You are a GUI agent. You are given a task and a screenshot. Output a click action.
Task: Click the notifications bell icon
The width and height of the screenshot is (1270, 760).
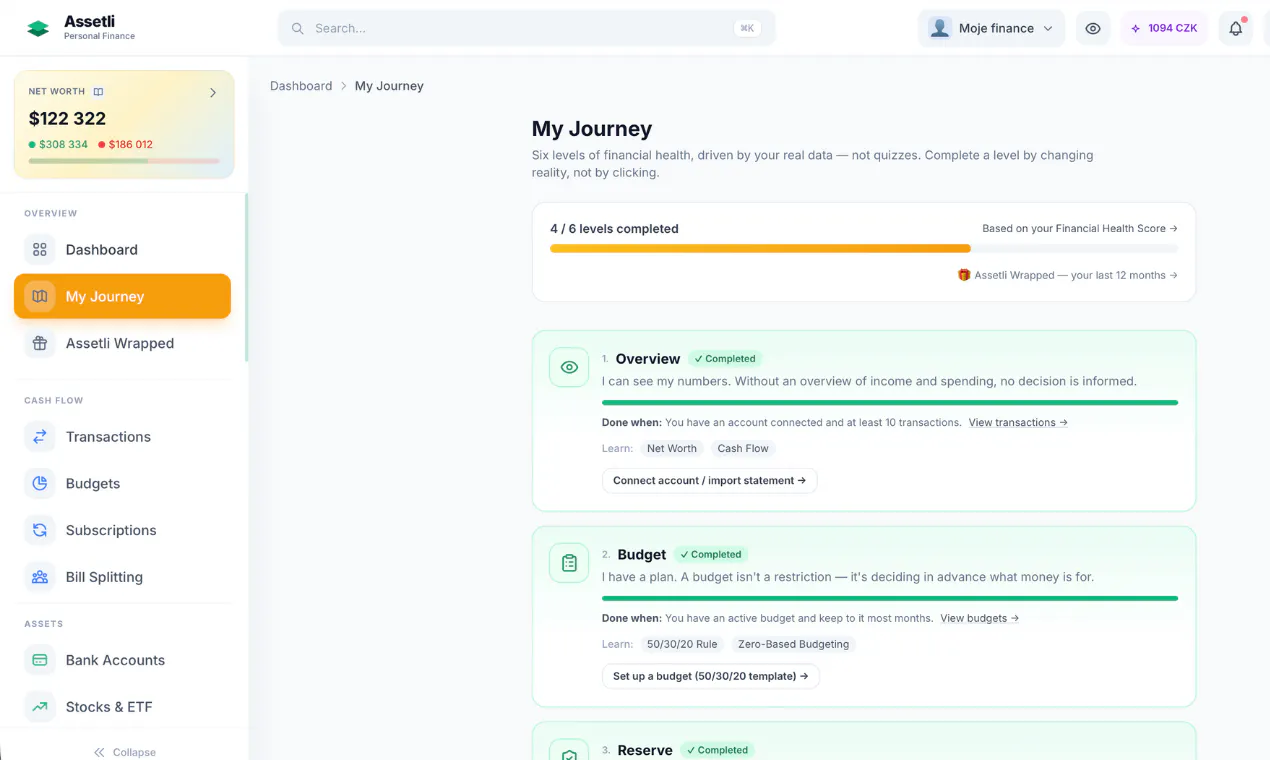click(x=1235, y=28)
